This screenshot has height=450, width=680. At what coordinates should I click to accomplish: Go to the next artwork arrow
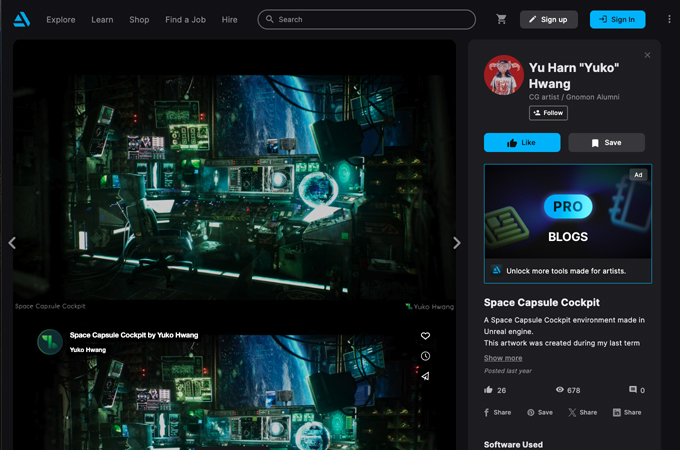pos(457,243)
